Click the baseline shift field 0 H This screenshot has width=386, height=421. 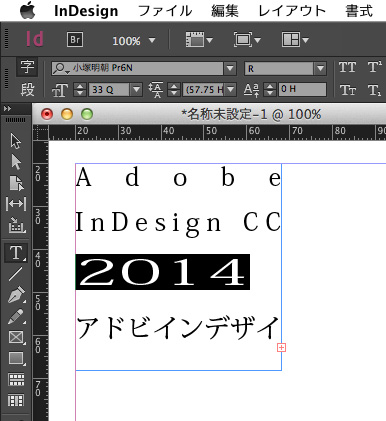[x=302, y=89]
